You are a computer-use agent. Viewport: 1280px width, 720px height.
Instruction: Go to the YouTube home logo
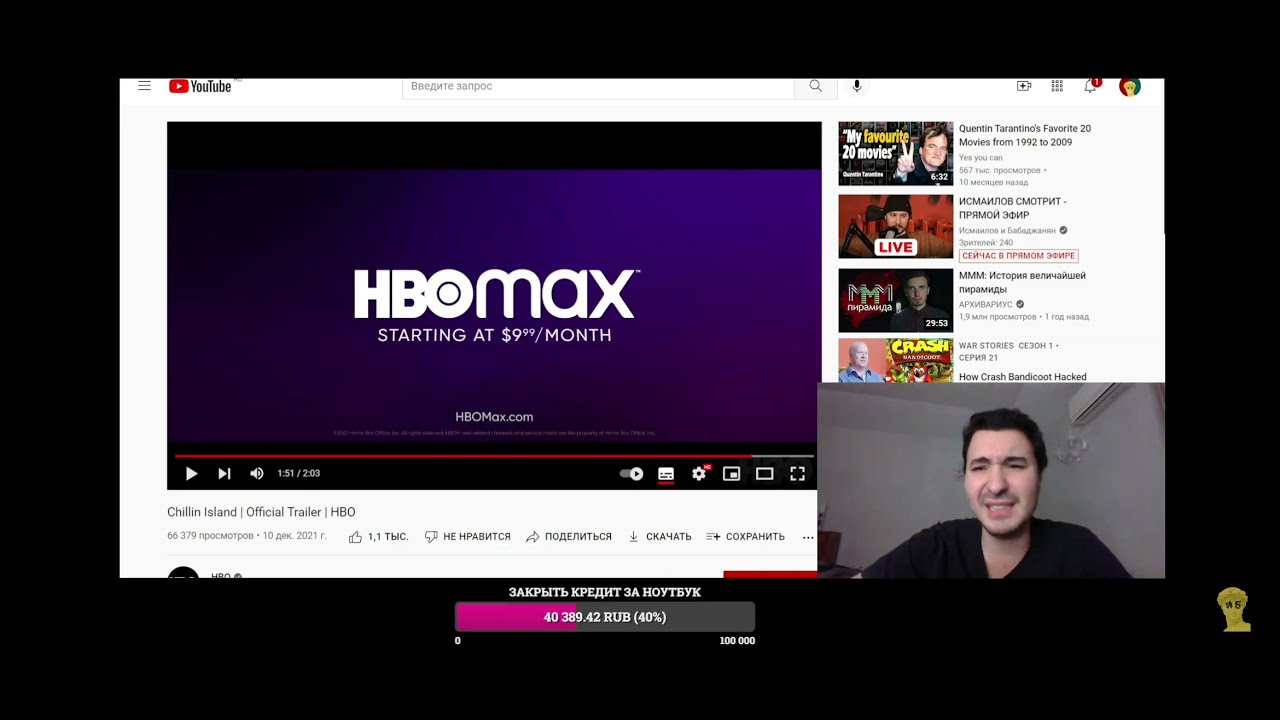(x=200, y=86)
